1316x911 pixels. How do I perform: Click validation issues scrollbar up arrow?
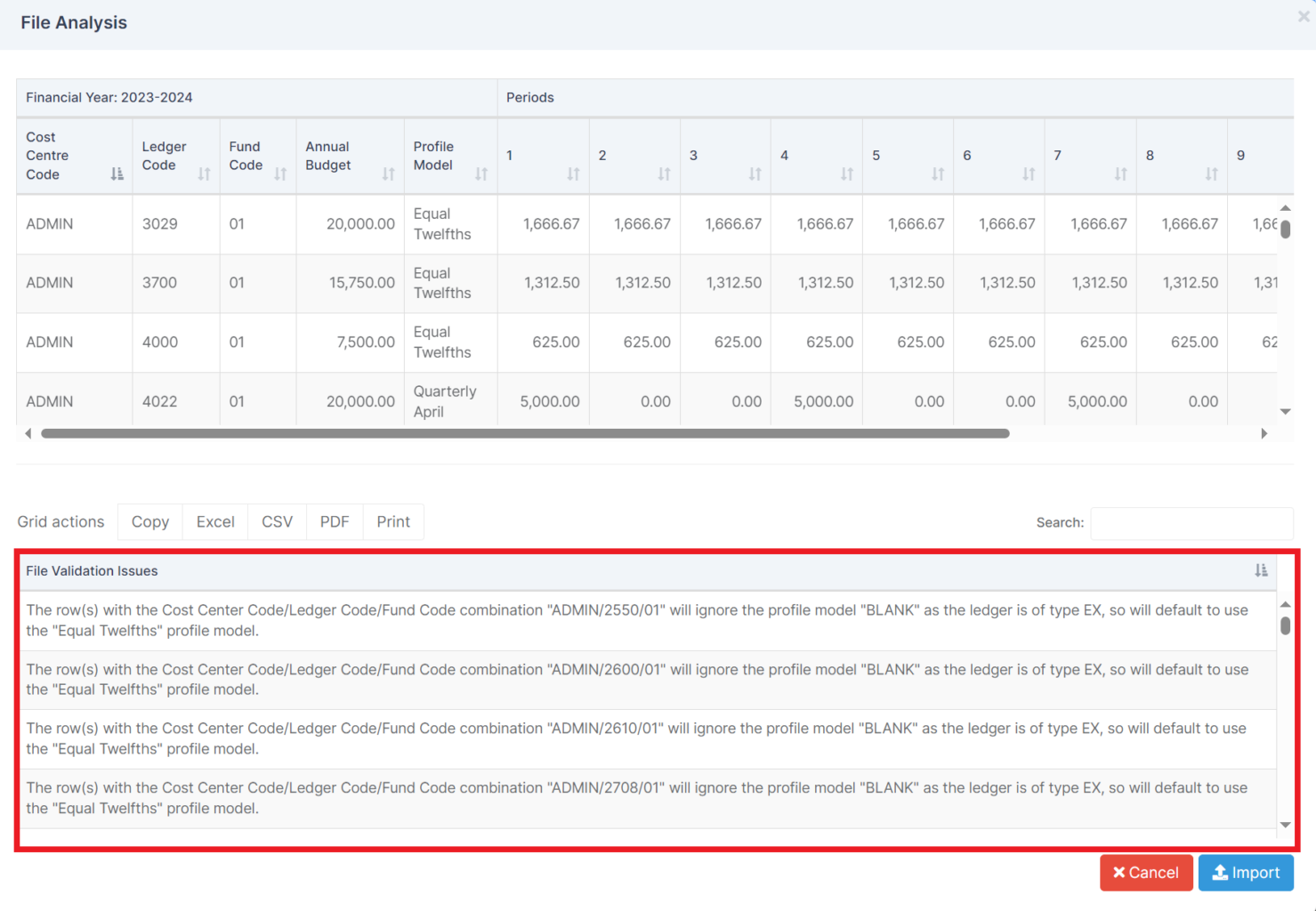point(1285,605)
